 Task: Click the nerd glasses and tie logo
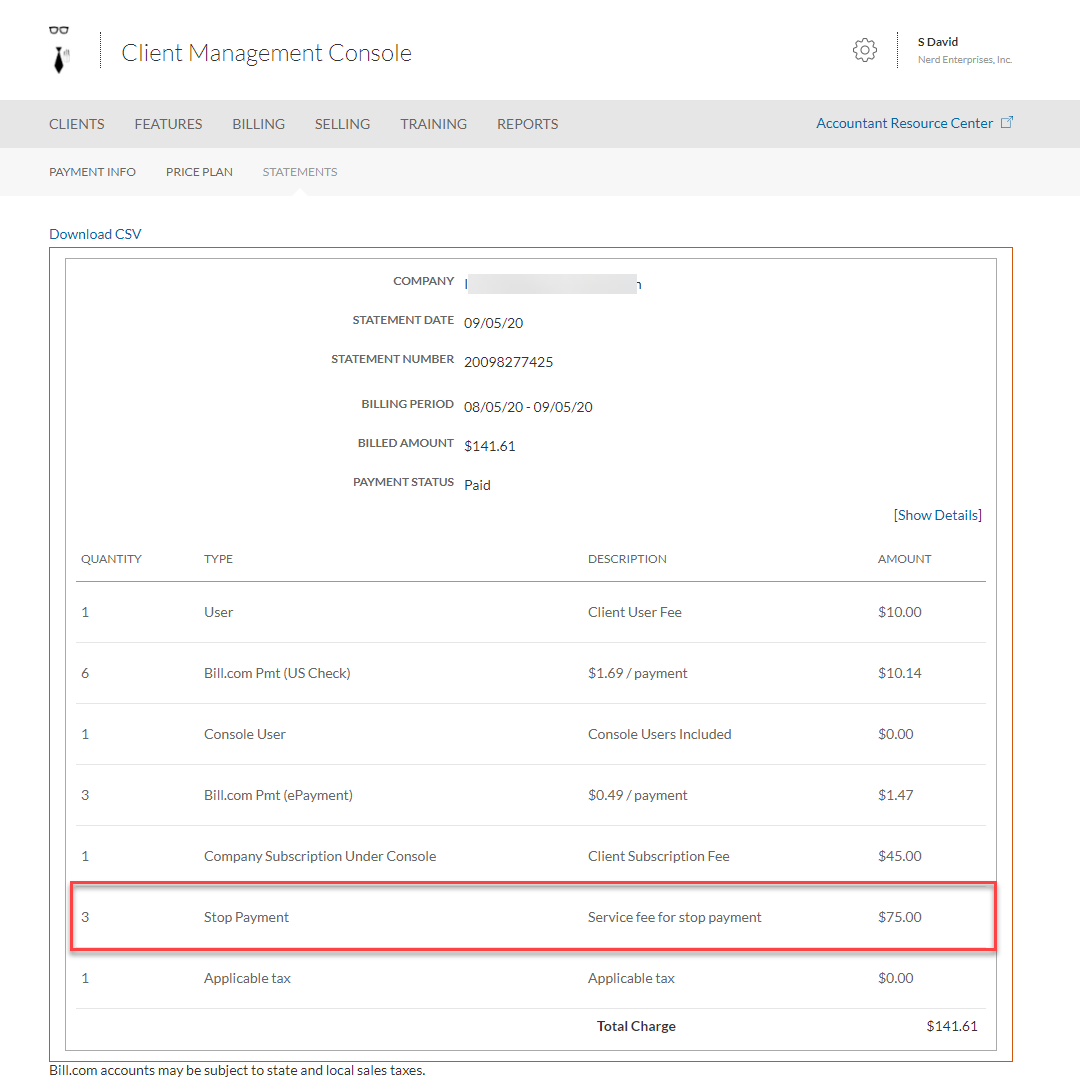tap(60, 49)
